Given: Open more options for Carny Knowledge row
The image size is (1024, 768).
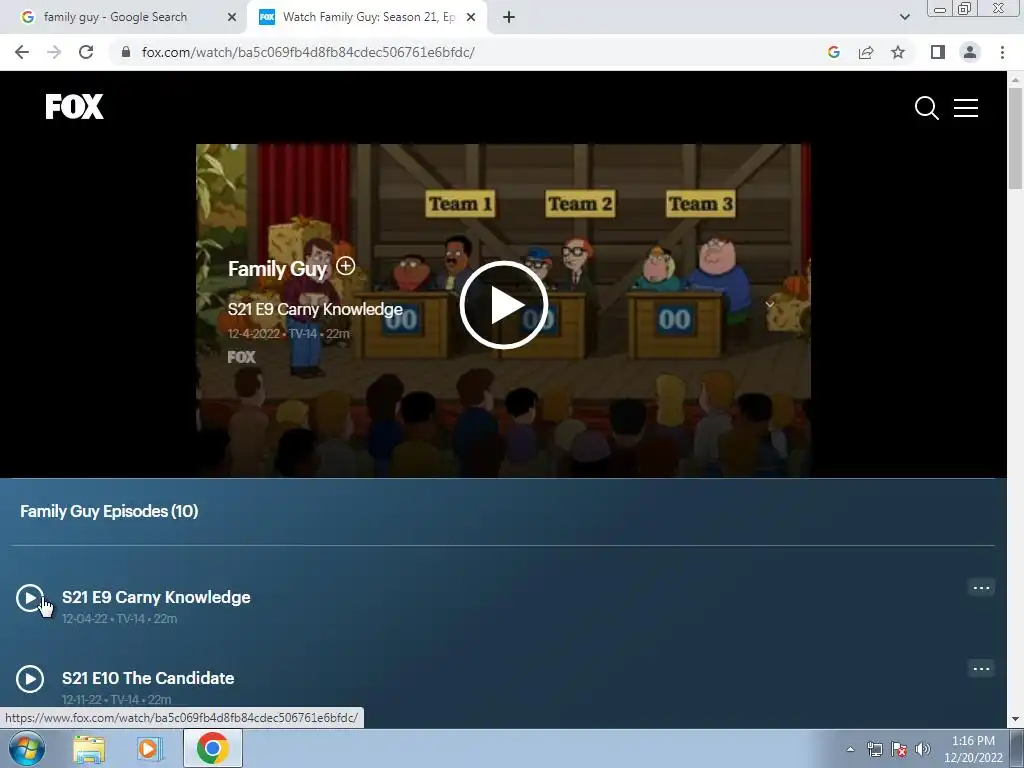Looking at the screenshot, I should click(981, 588).
